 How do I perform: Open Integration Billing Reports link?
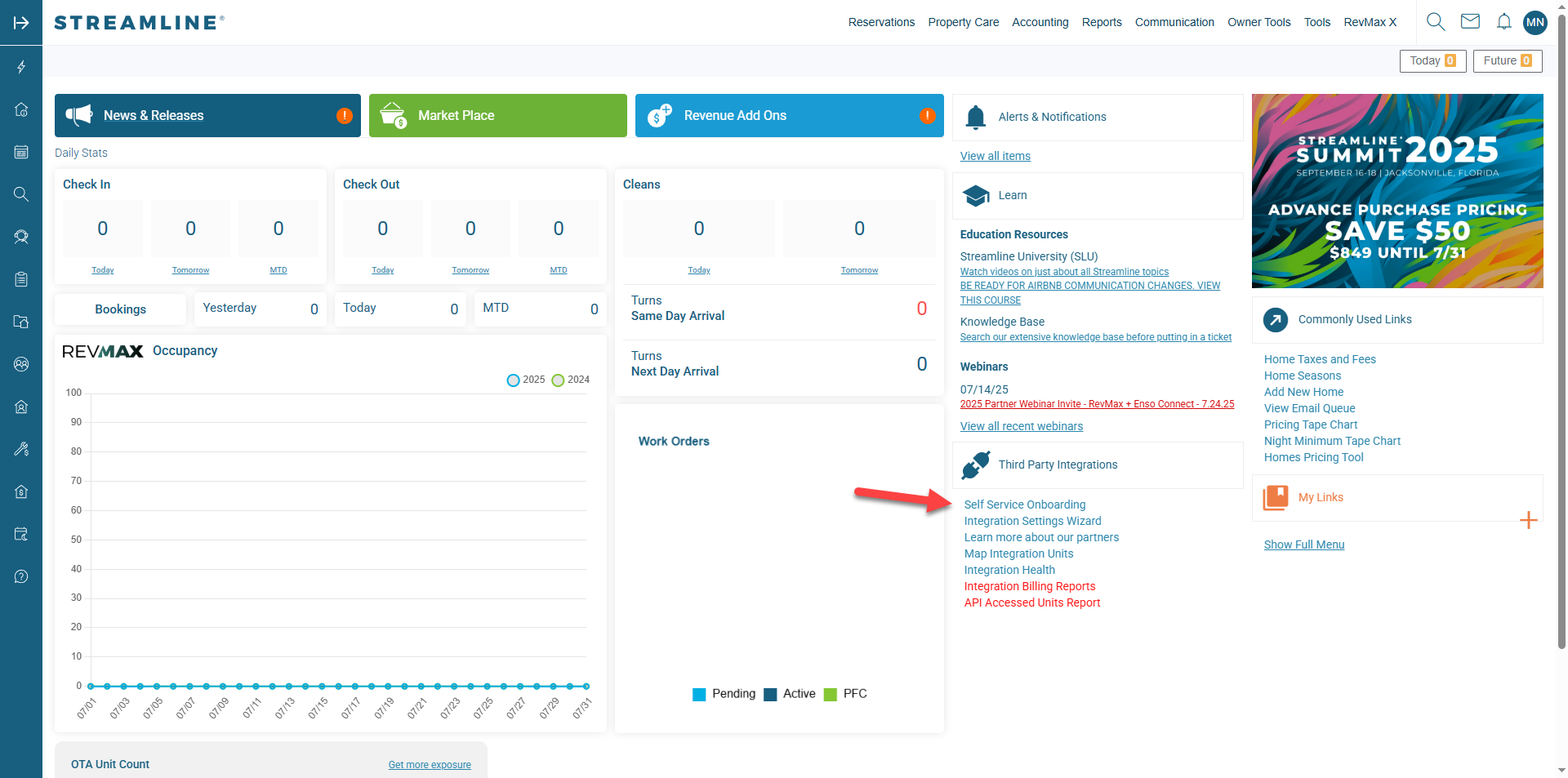(1030, 586)
